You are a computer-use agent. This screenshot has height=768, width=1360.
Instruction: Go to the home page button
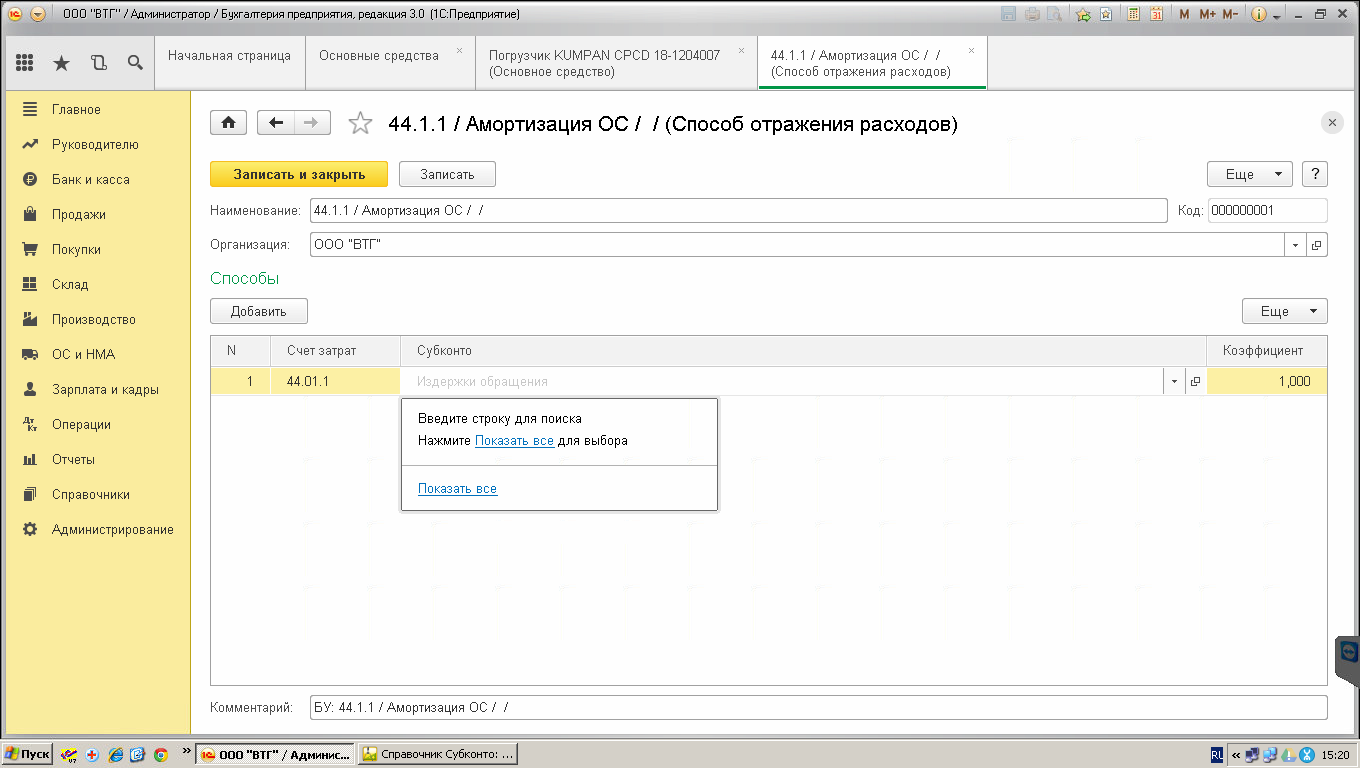[x=229, y=122]
